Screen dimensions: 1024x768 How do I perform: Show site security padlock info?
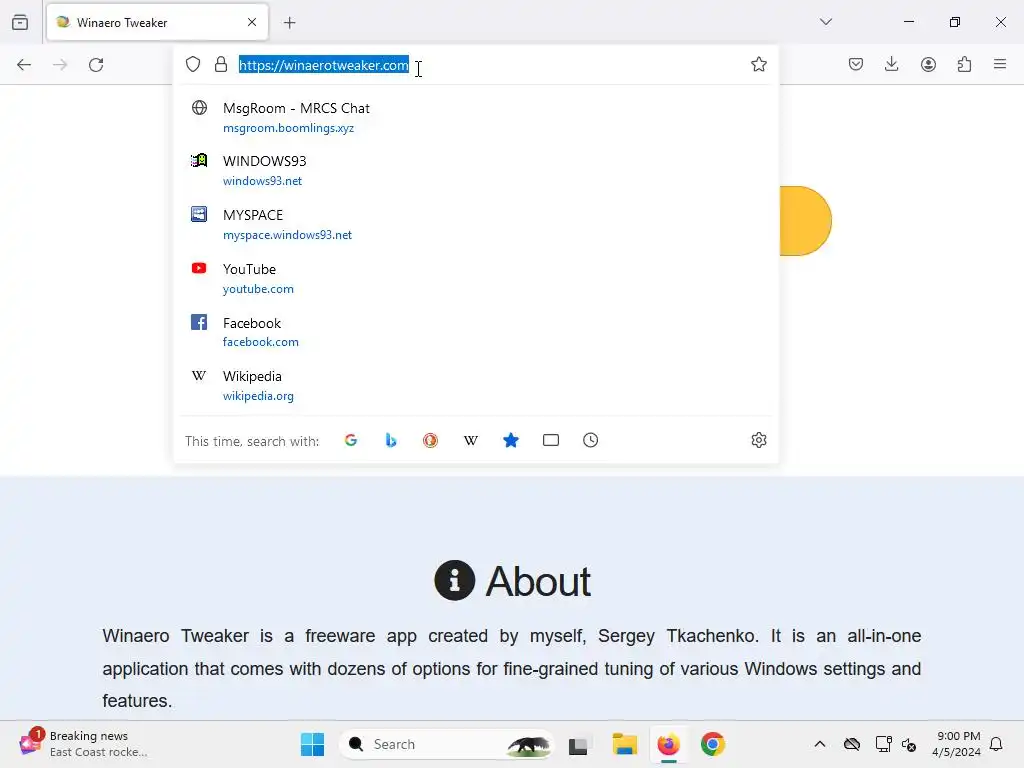click(221, 64)
